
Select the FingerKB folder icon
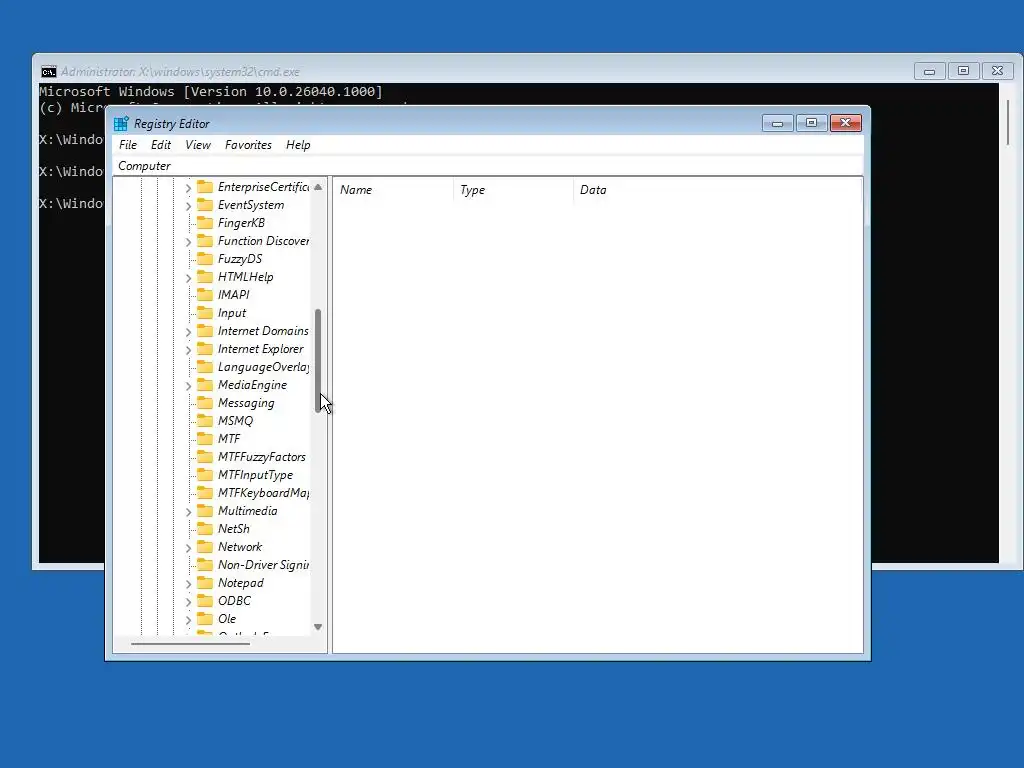[205, 223]
